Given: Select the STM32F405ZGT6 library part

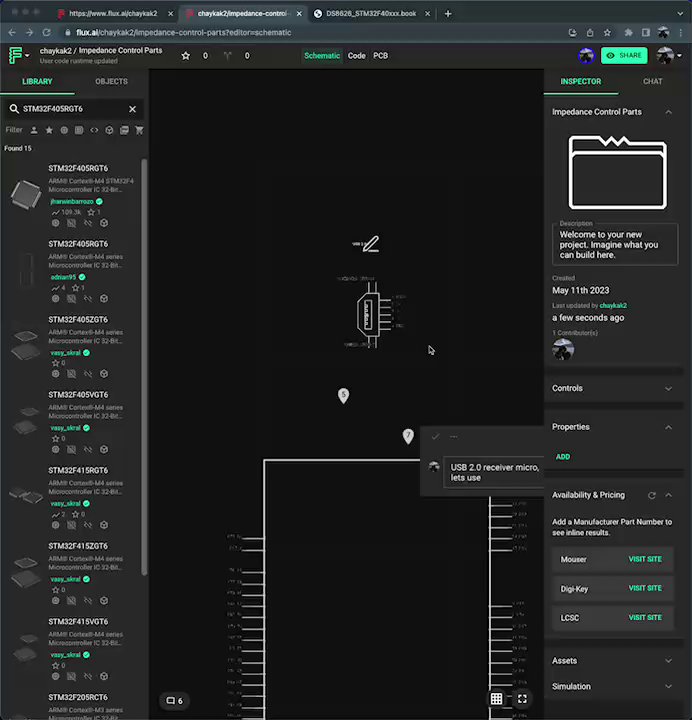Looking at the screenshot, I should click(72, 347).
